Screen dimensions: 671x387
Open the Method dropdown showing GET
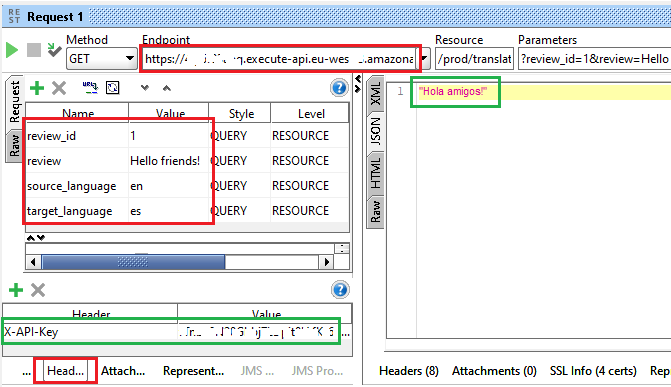tap(101, 59)
